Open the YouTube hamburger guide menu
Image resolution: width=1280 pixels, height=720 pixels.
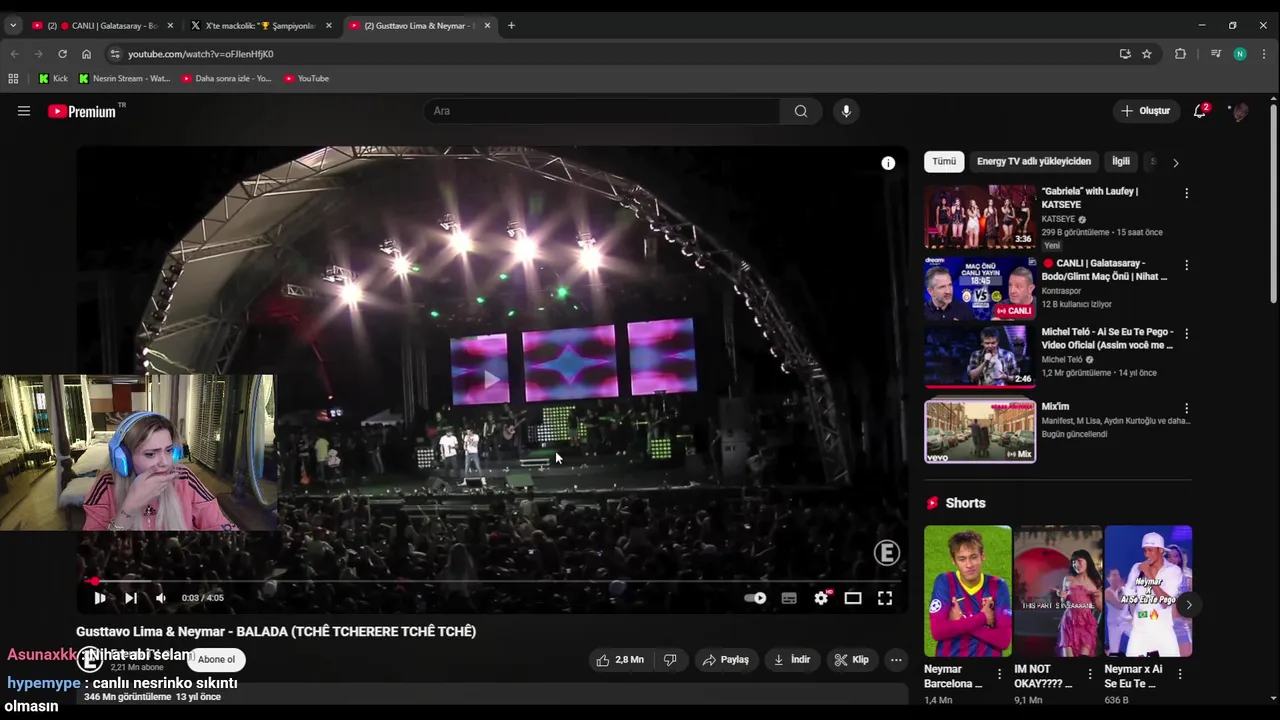(x=24, y=111)
